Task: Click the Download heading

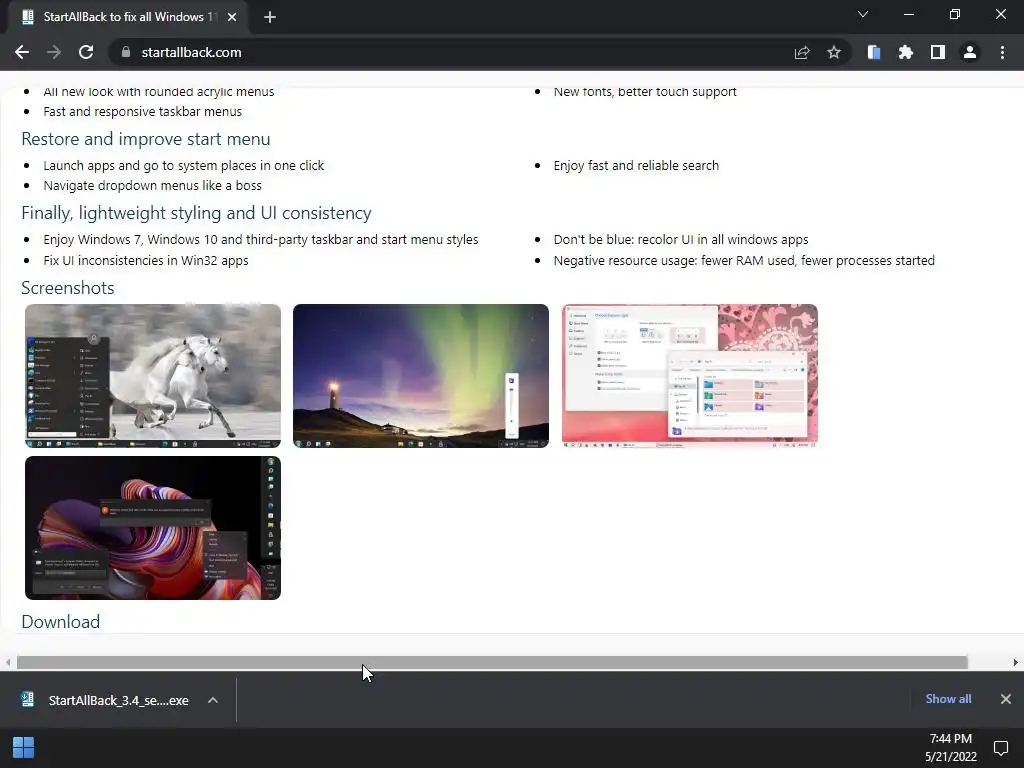Action: pyautogui.click(x=61, y=622)
